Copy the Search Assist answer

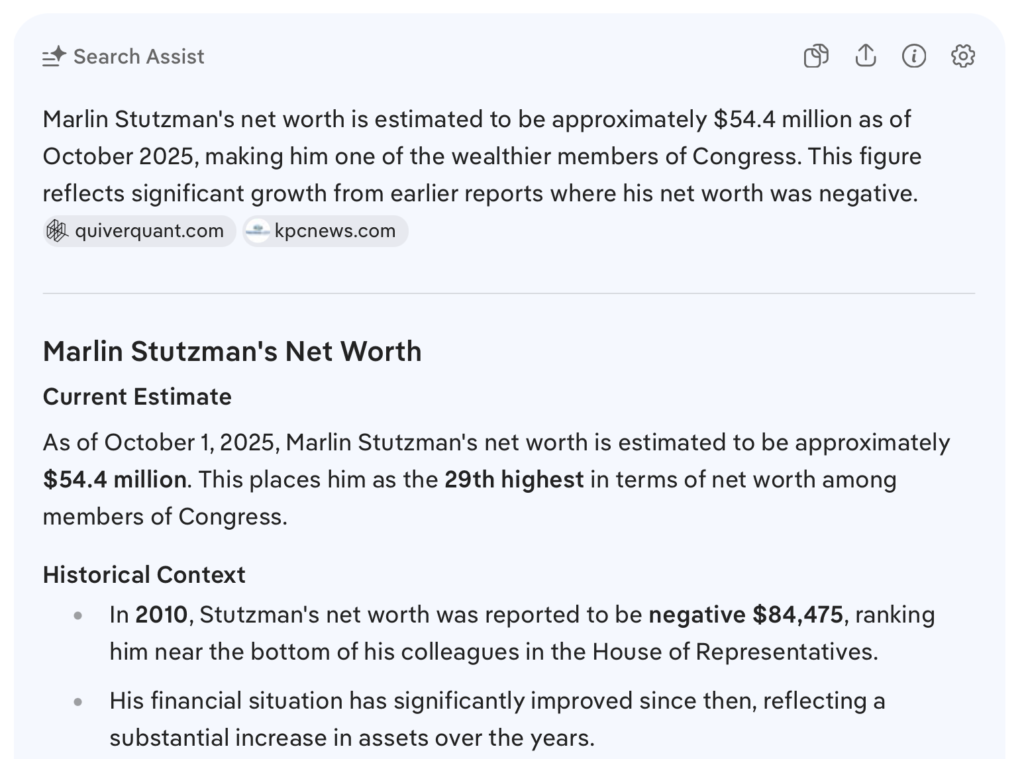816,56
